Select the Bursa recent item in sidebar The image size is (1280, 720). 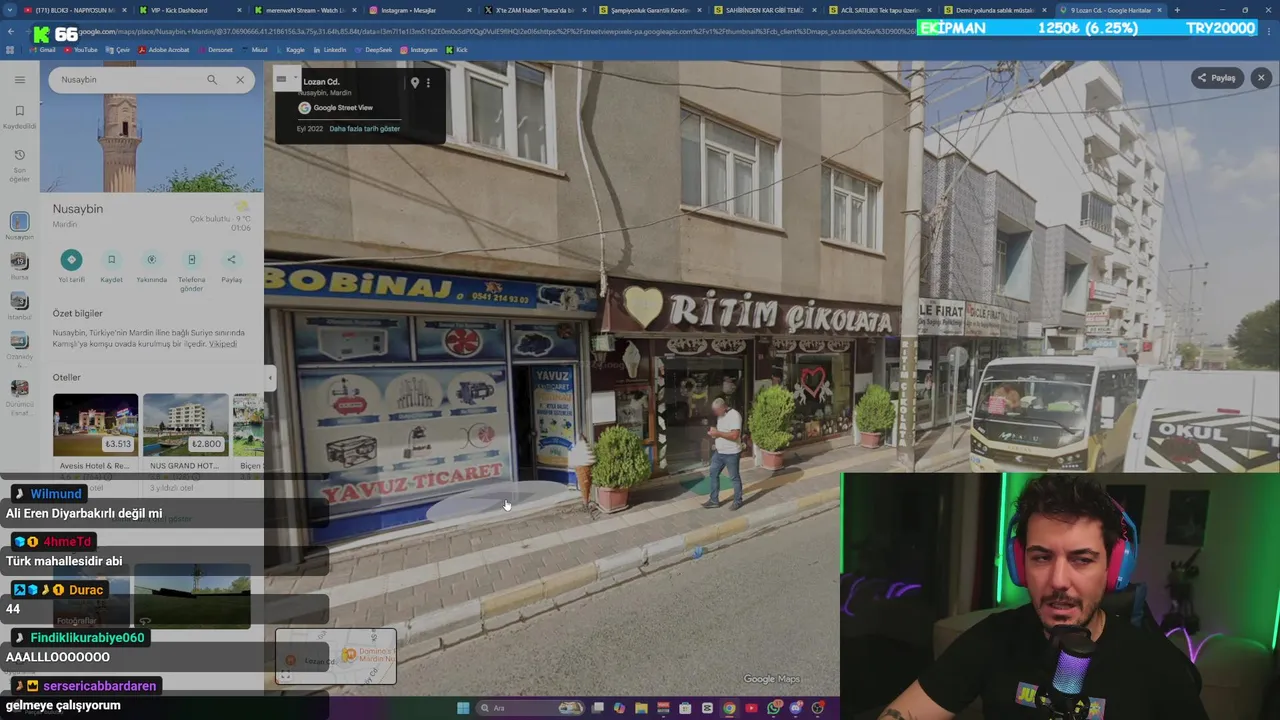pos(19,265)
